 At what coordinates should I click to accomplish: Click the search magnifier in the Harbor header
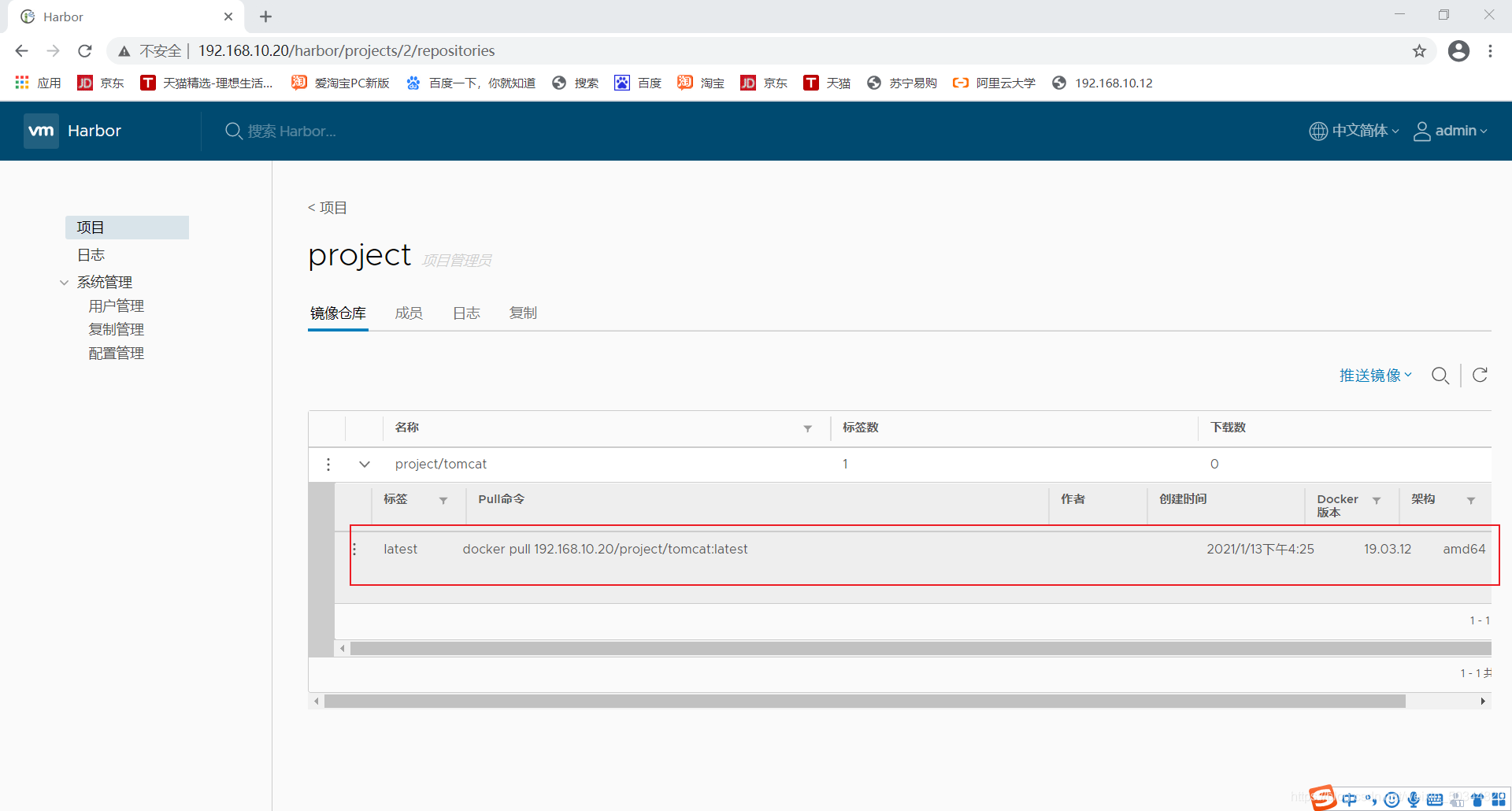pyautogui.click(x=233, y=131)
